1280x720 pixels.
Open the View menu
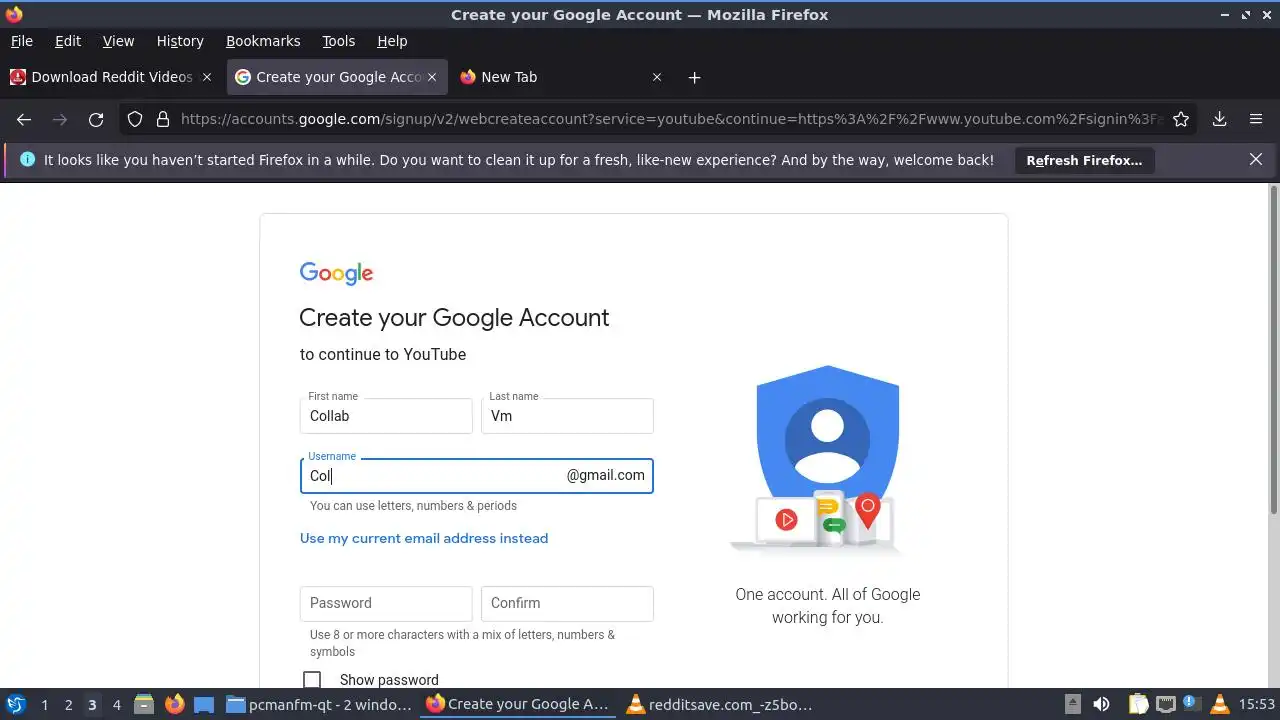click(x=118, y=41)
